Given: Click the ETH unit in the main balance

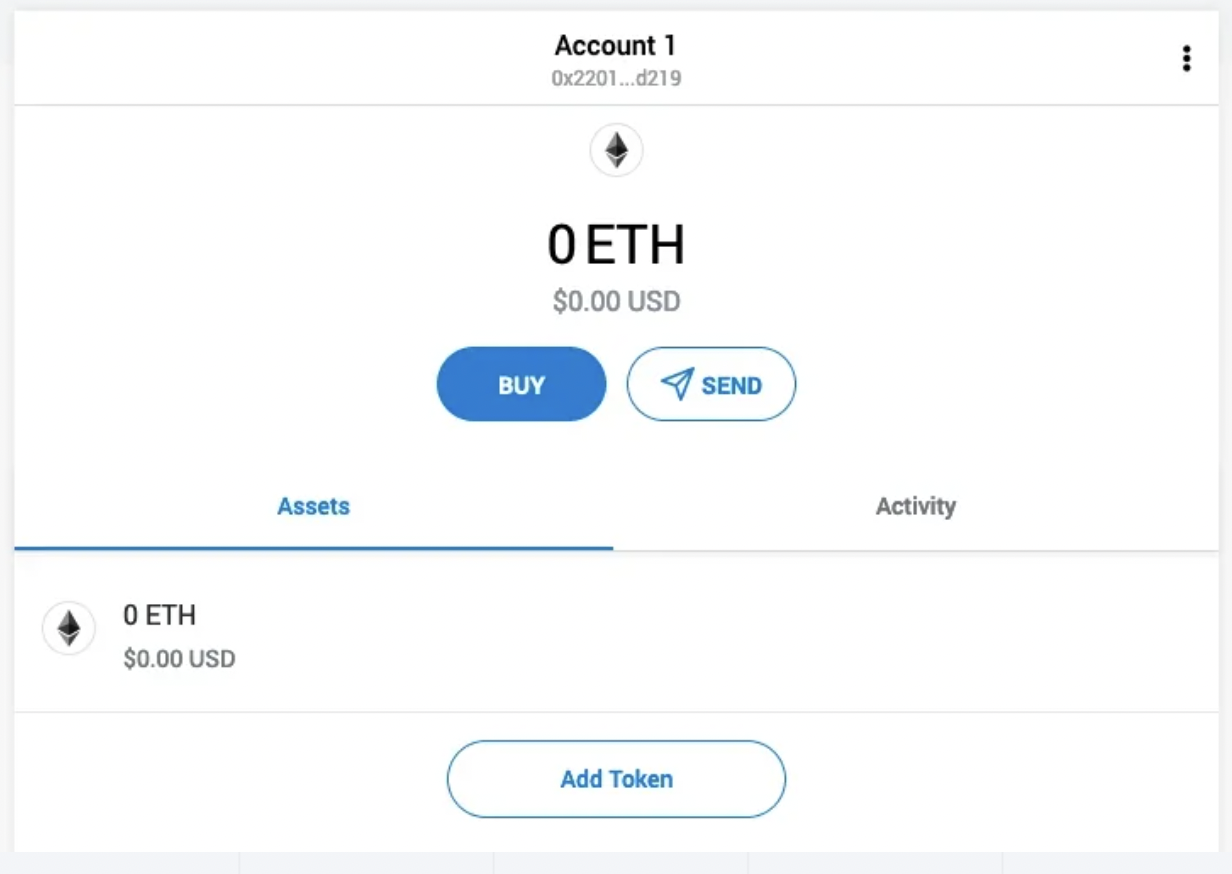Looking at the screenshot, I should click(636, 245).
